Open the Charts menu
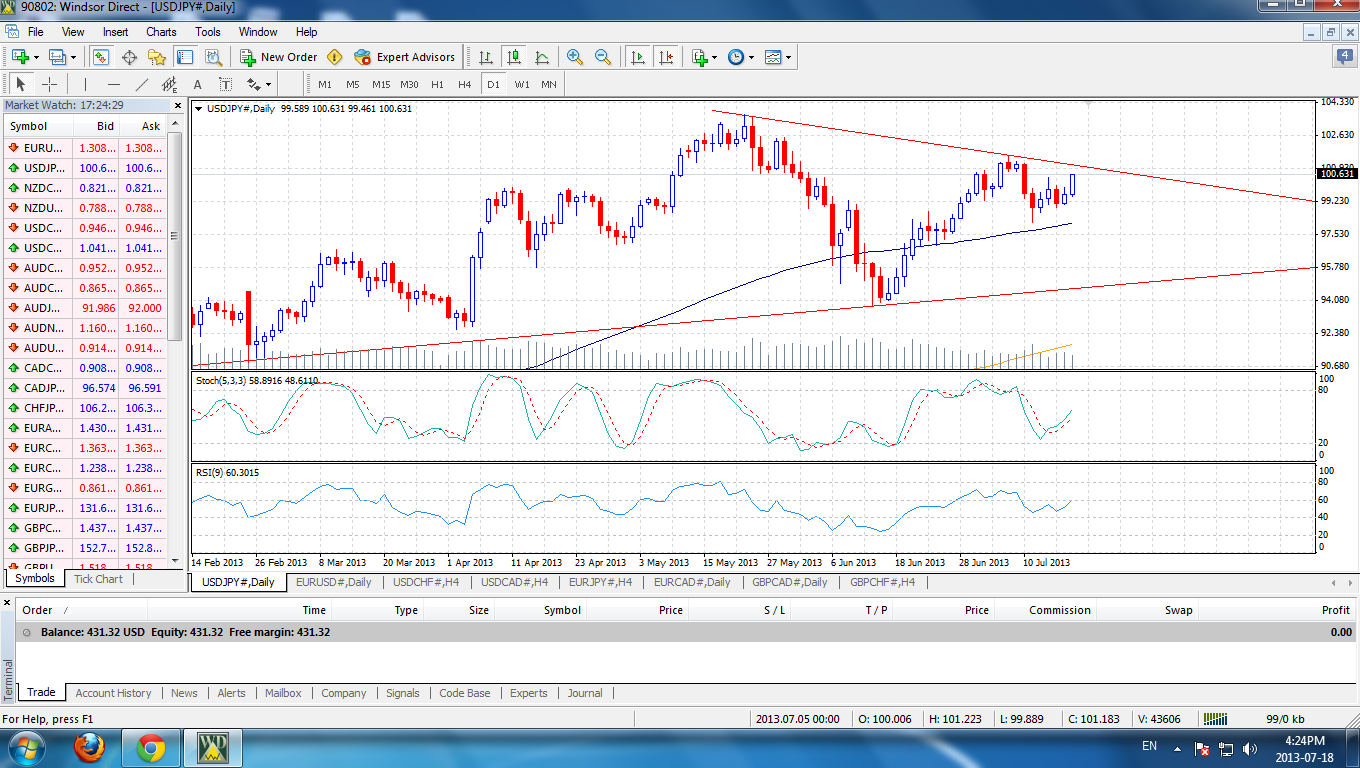The height and width of the screenshot is (768, 1360). tap(161, 32)
